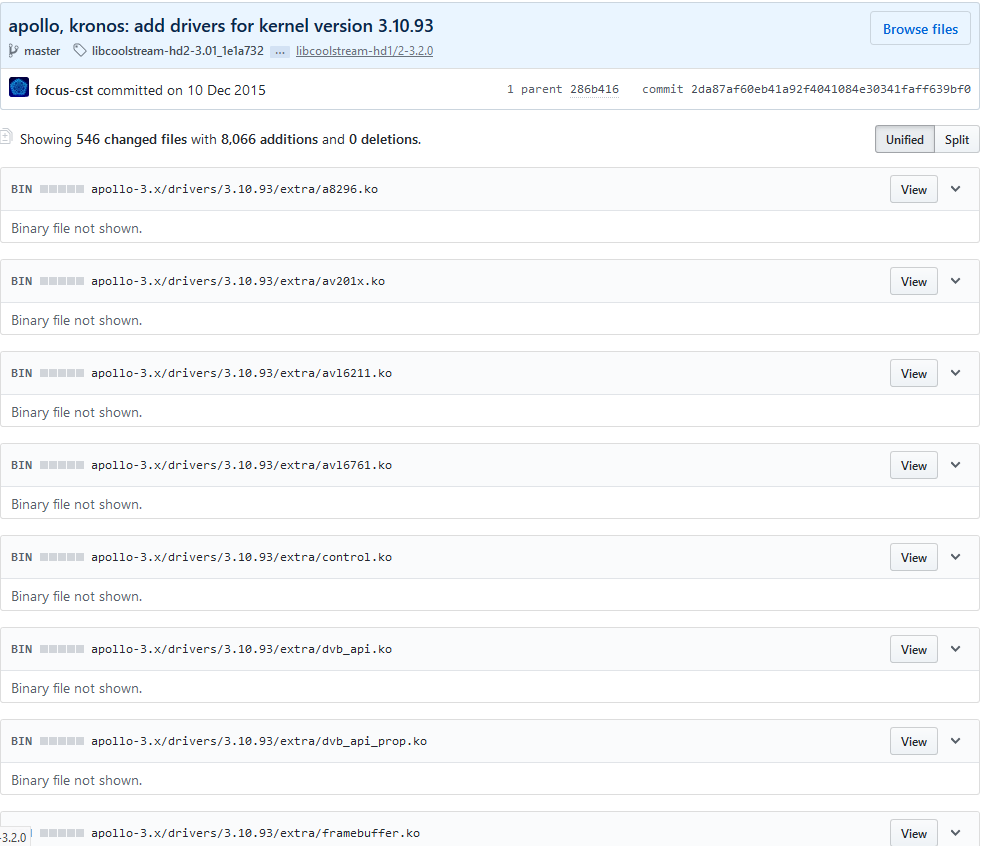Toggle the avl6761.ko file chevron
The height and width of the screenshot is (846, 982).
(956, 465)
